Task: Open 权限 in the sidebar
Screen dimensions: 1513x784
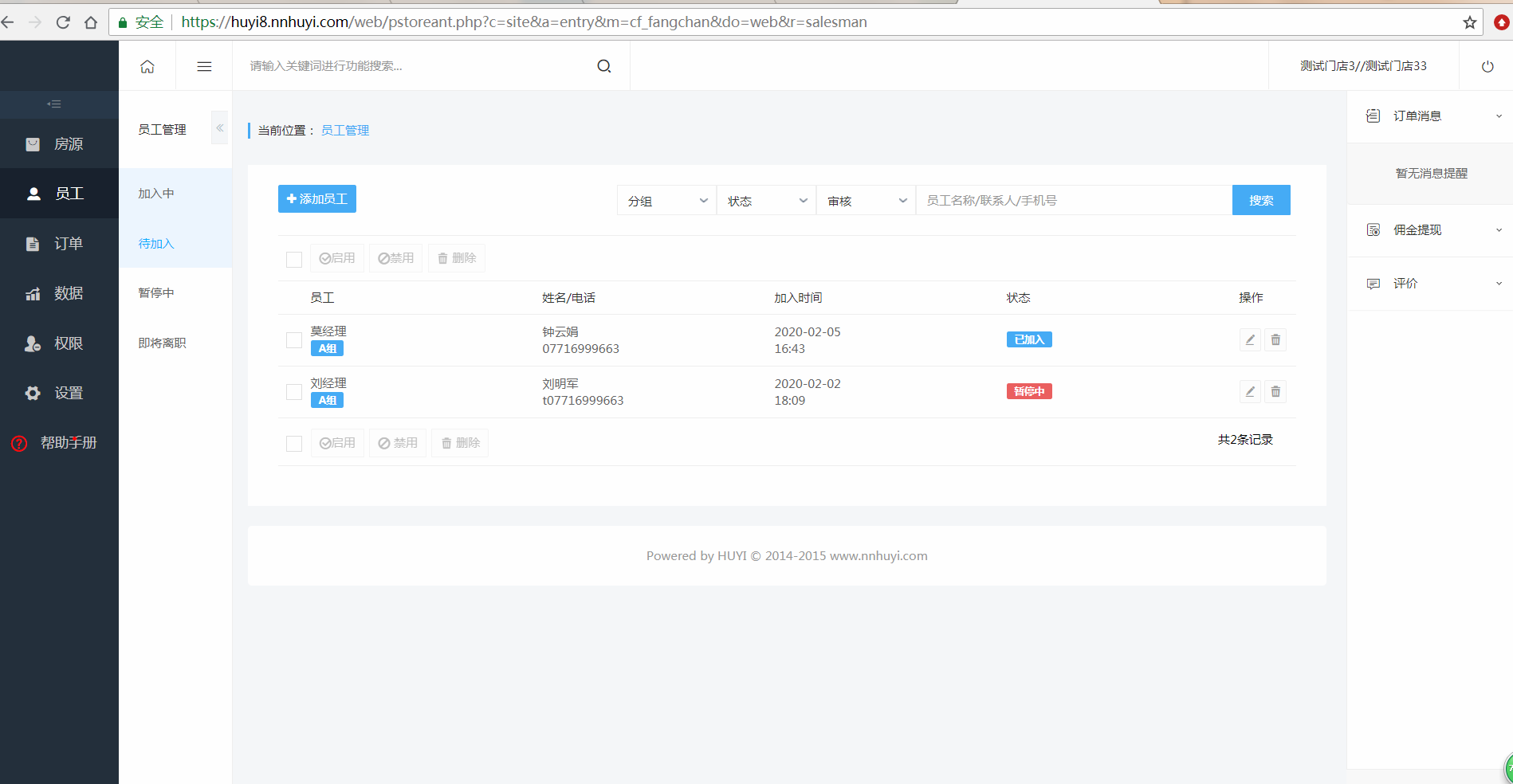Action: [x=59, y=343]
